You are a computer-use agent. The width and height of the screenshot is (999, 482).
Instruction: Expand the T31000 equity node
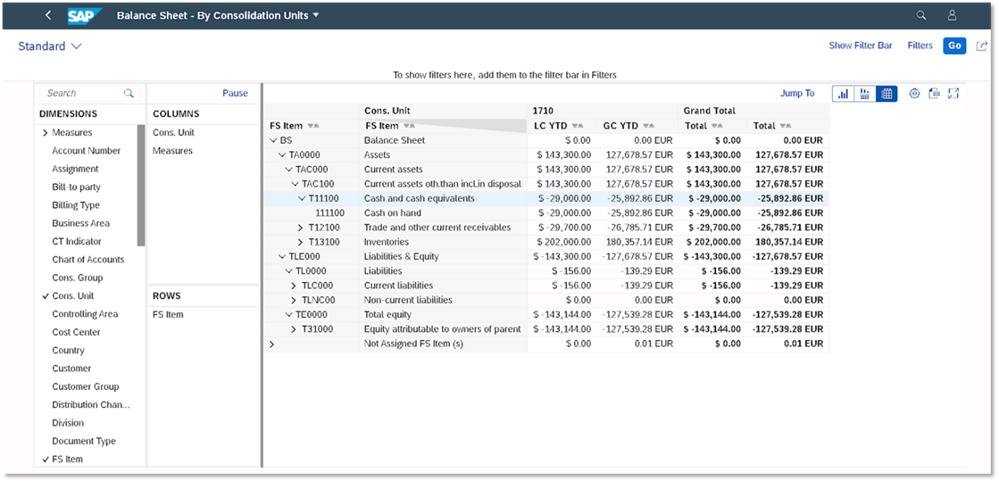[294, 330]
